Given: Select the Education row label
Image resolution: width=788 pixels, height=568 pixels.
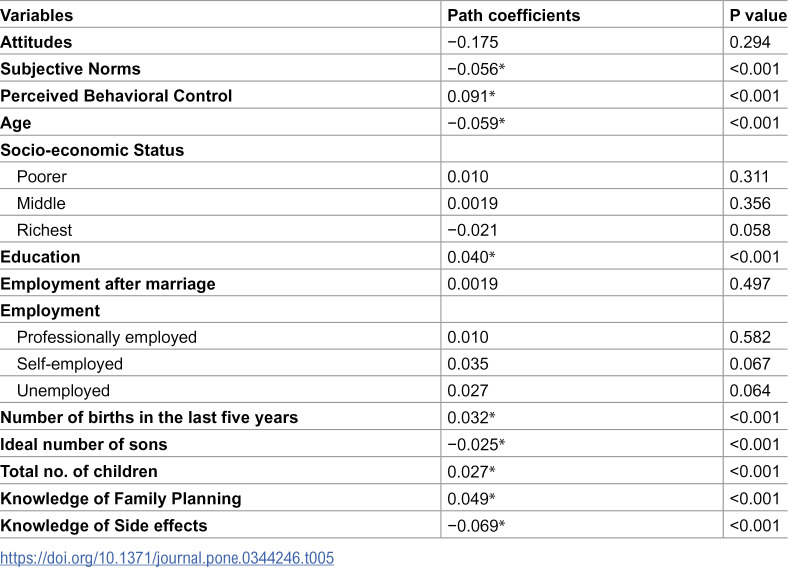Looking at the screenshot, I should click(40, 257).
